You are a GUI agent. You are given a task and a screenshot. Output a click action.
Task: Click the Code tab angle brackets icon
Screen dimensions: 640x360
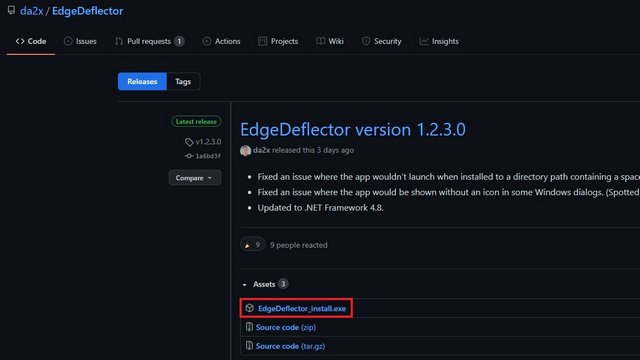coord(20,41)
